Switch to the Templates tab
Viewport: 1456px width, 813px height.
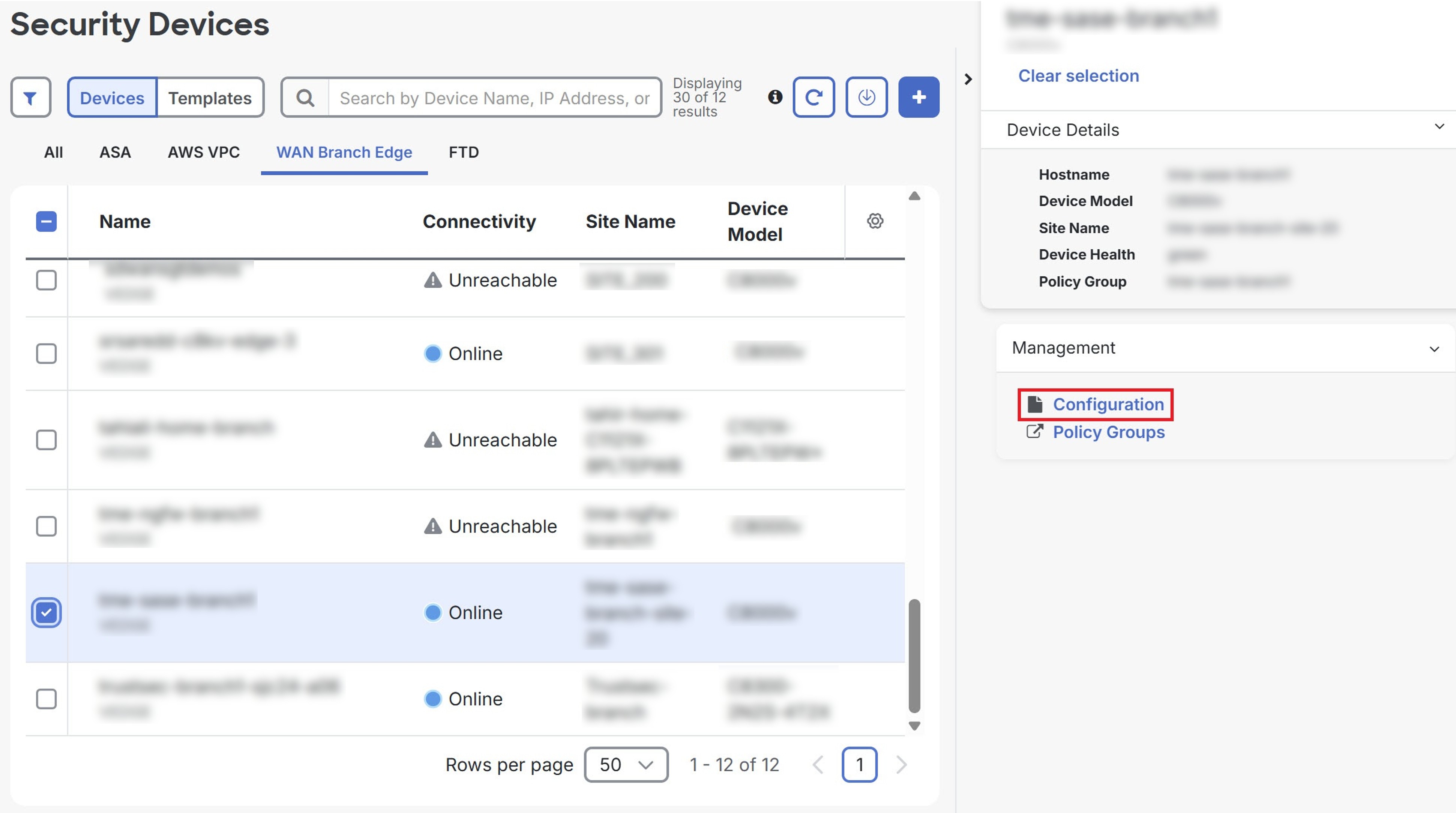click(x=210, y=97)
